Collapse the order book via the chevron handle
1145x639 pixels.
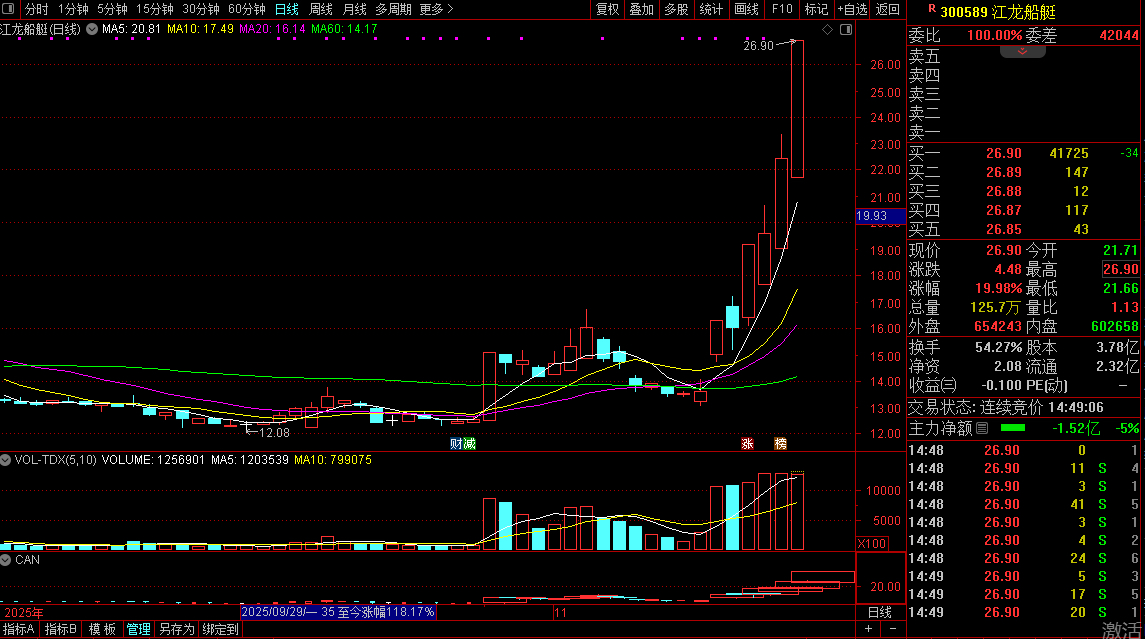(1022, 51)
